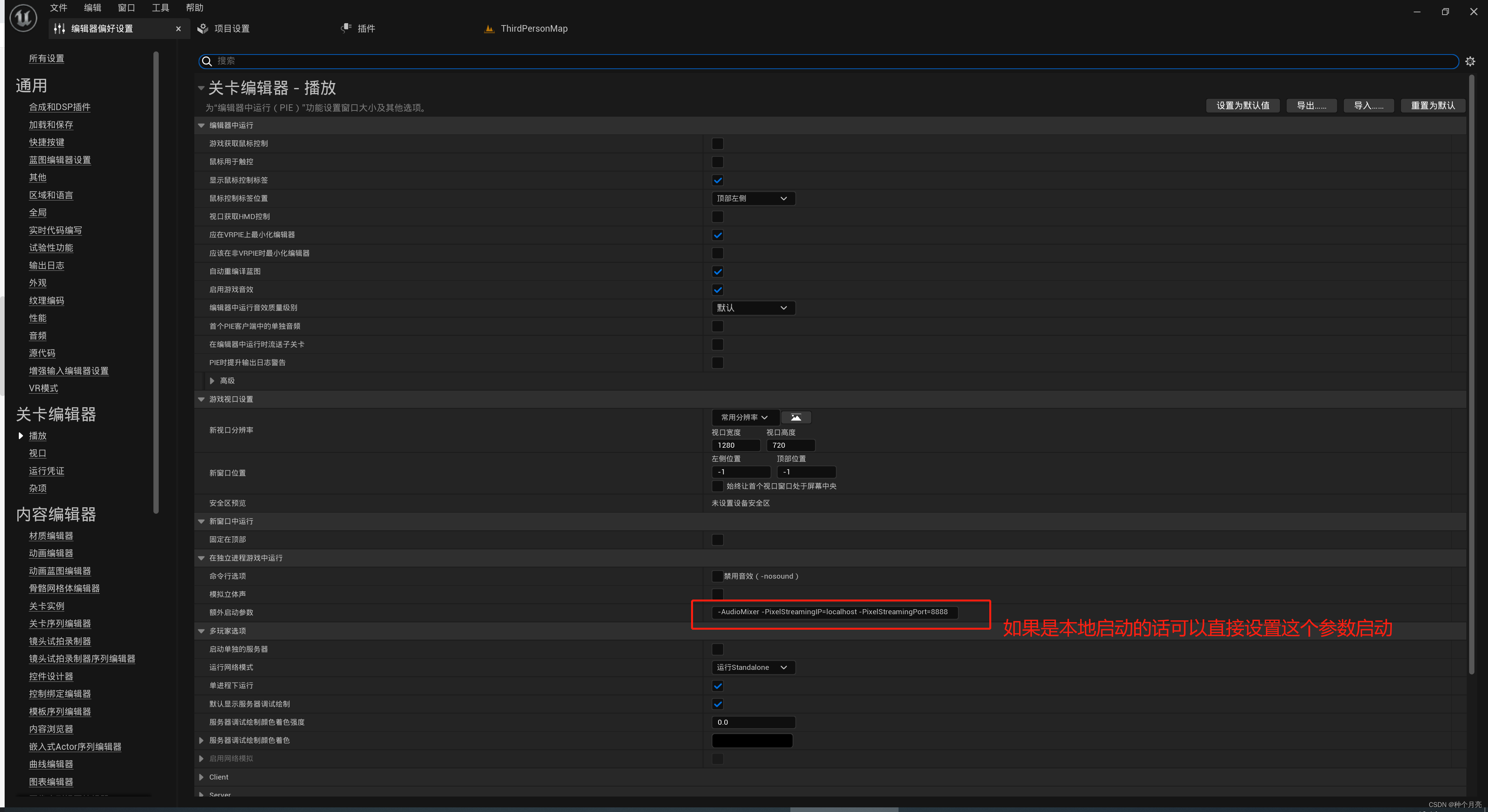Image resolution: width=1488 pixels, height=812 pixels.
Task: Toggle 游戏获取鼠标控制 checkbox
Action: [717, 144]
